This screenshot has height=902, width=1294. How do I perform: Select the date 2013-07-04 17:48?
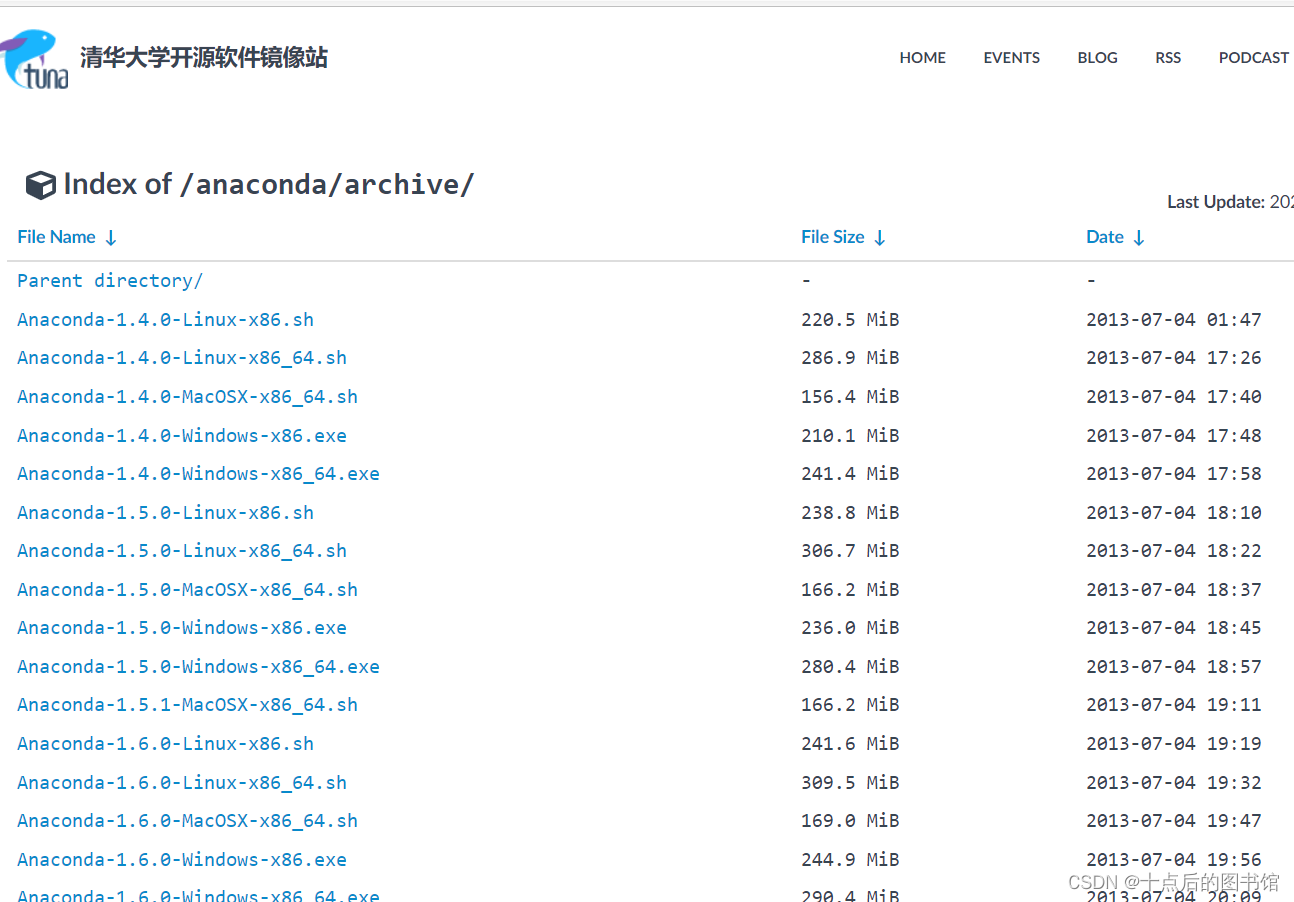(x=1174, y=436)
